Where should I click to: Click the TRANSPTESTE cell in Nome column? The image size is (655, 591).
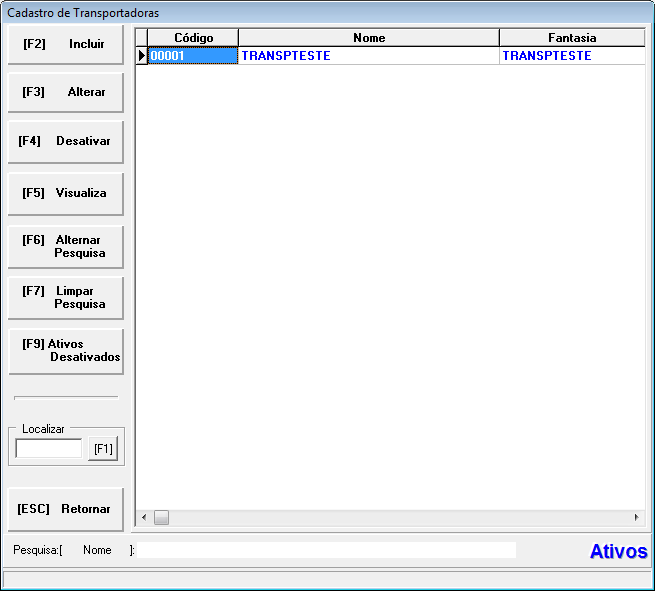pos(368,56)
